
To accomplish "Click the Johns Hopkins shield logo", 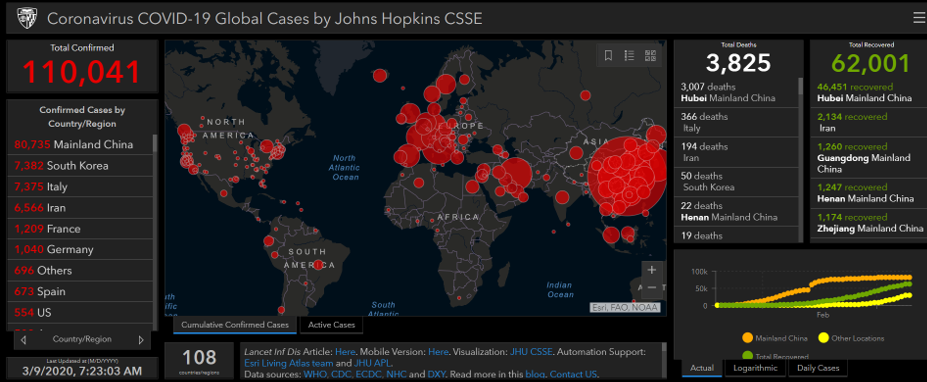I will coord(26,18).
